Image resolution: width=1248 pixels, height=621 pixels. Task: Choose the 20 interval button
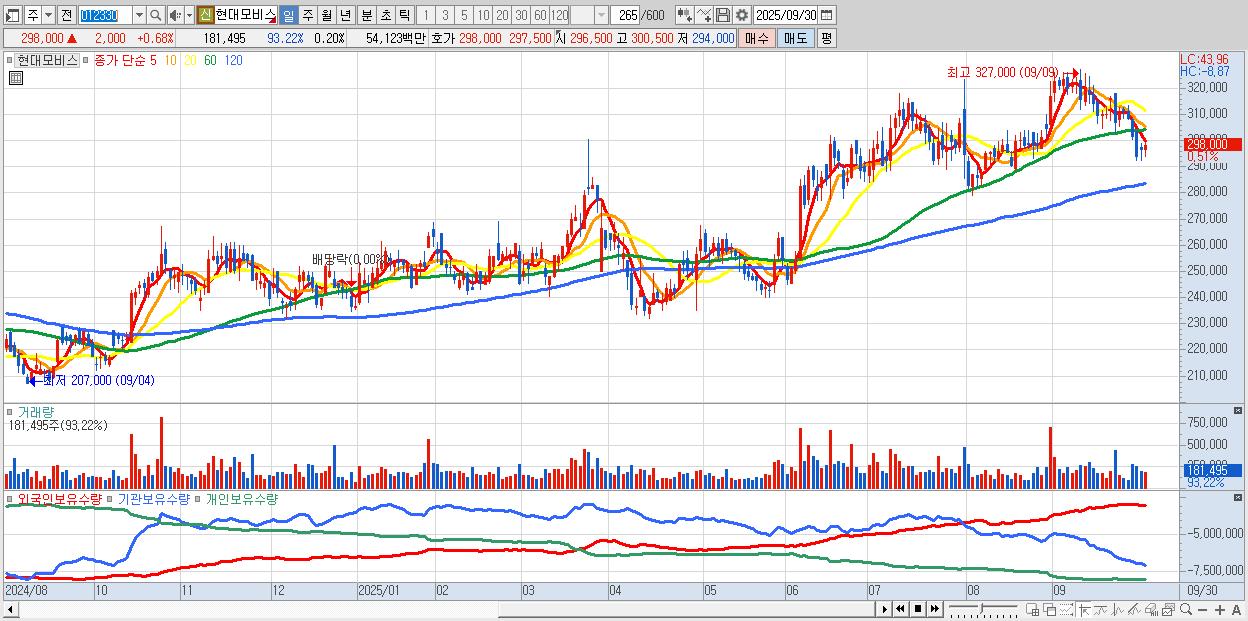tap(502, 15)
